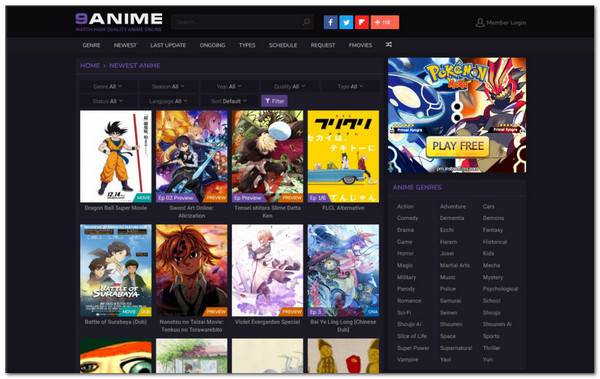Select the Mecha genre
This screenshot has width=600, height=379.
(491, 265)
